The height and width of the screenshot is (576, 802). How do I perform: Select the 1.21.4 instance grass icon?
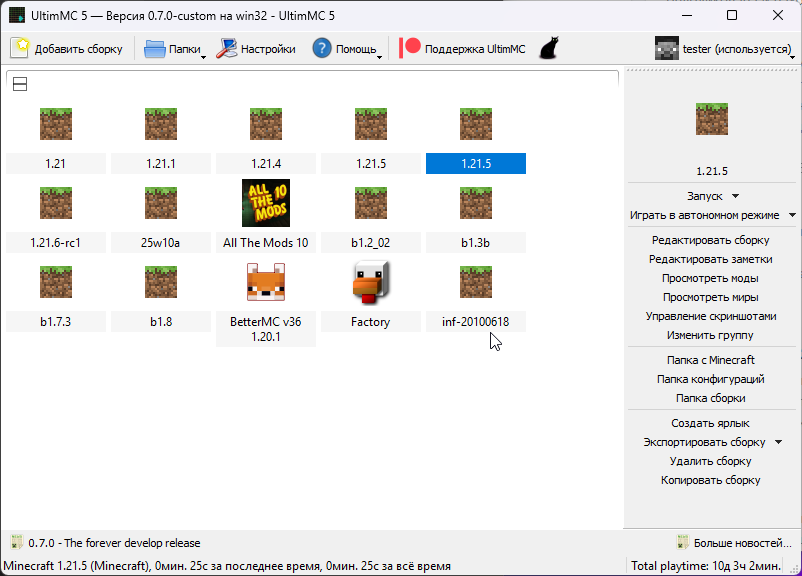(265, 124)
